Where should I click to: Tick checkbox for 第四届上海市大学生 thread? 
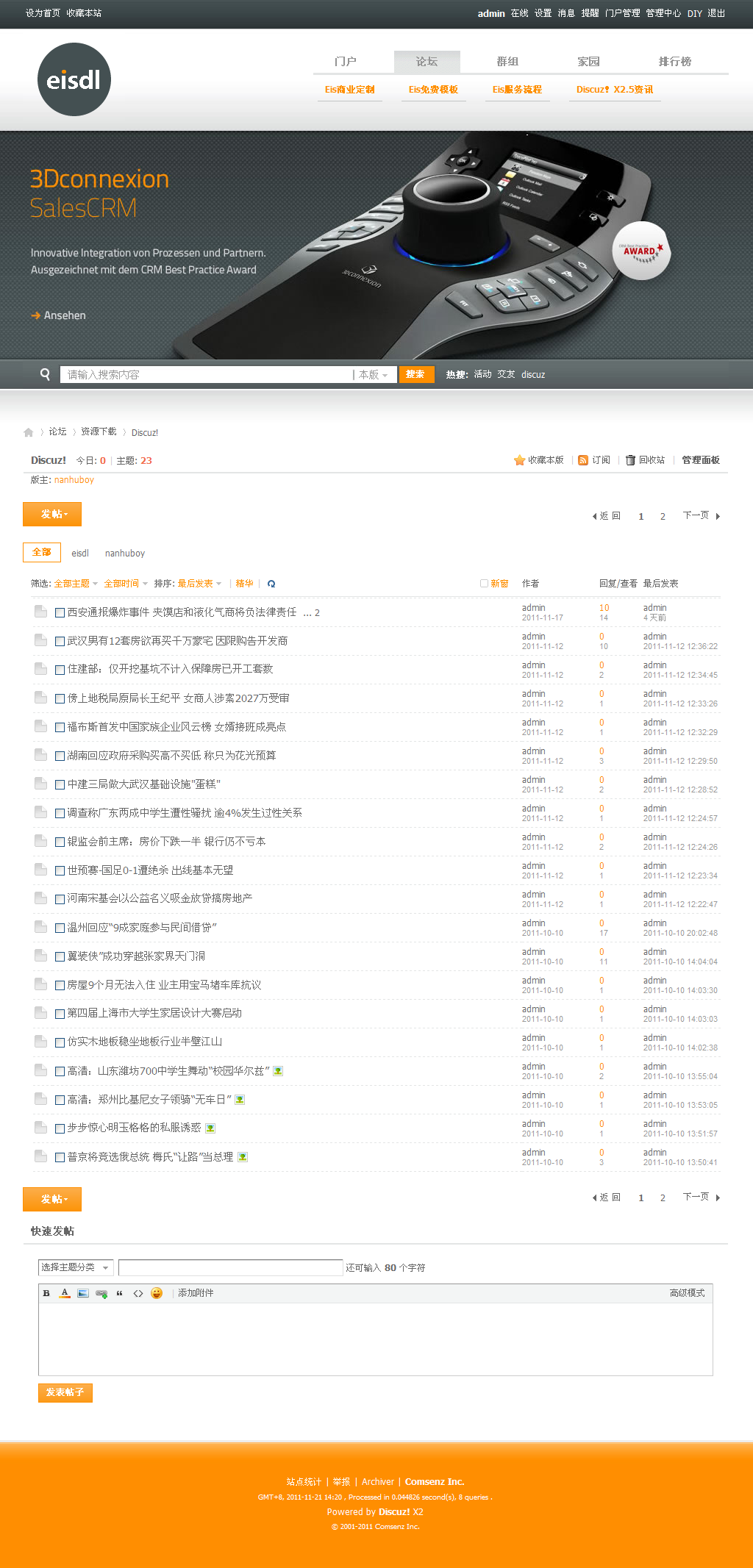(60, 1014)
